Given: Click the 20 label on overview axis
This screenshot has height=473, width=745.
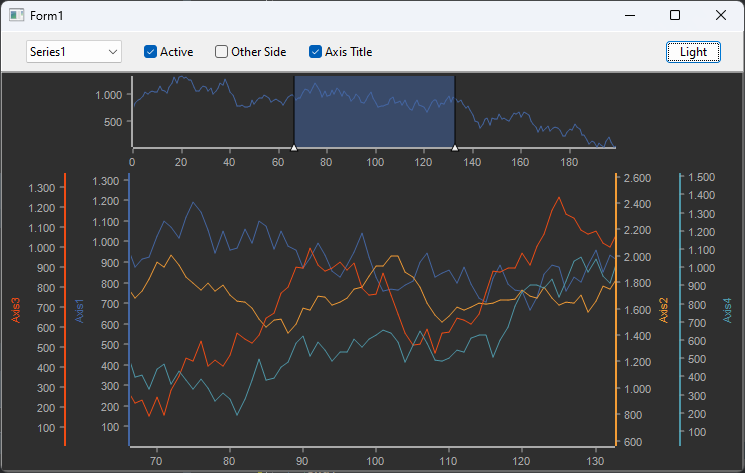Looking at the screenshot, I should pos(181,162).
